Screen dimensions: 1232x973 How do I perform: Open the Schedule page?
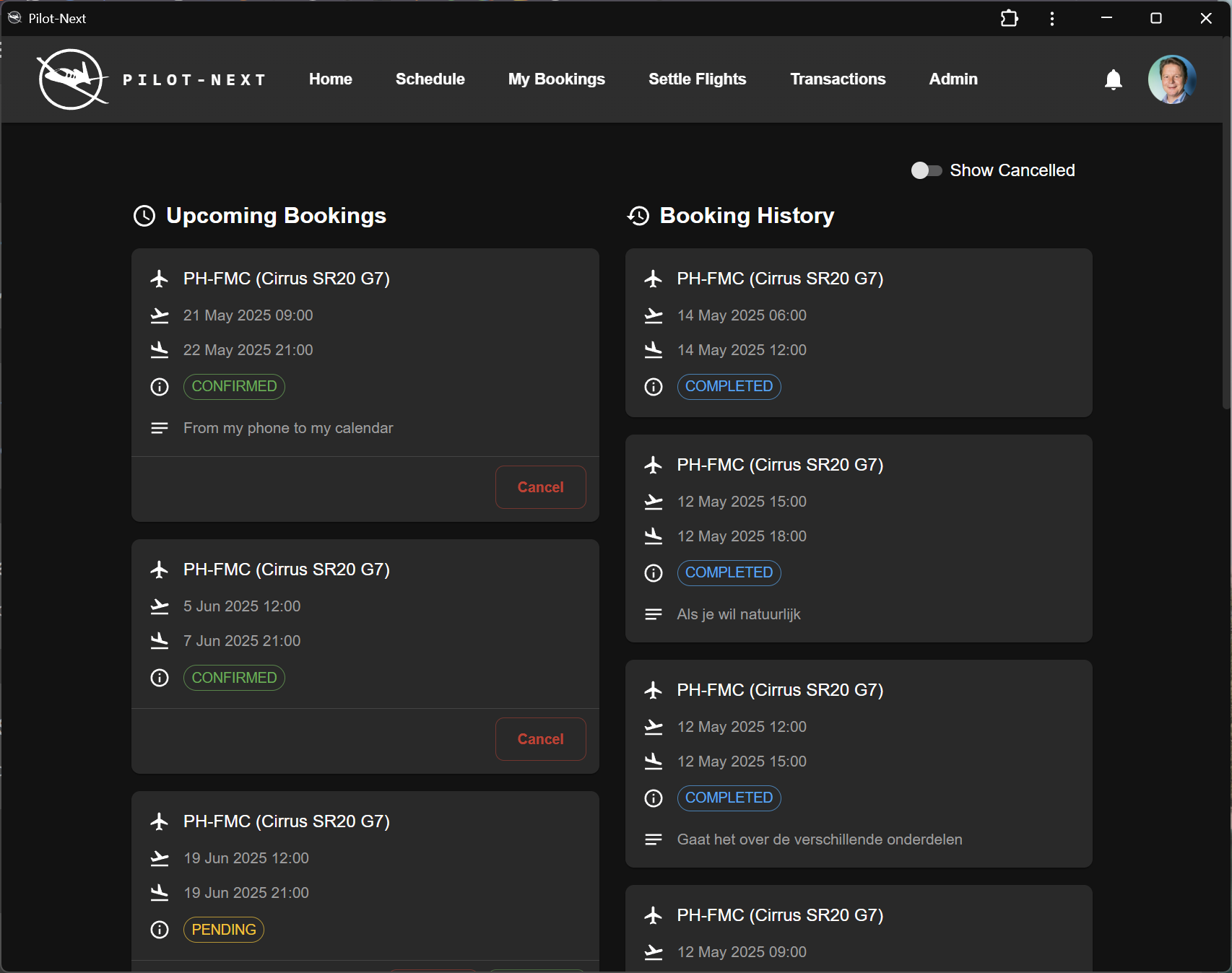[x=430, y=79]
